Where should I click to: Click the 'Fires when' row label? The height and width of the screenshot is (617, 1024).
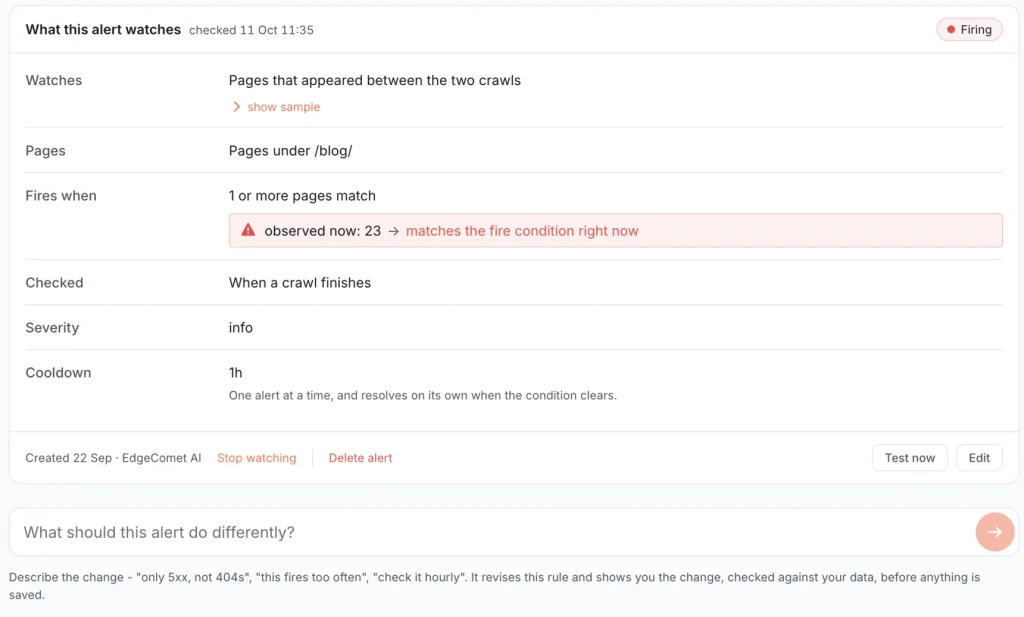(x=61, y=196)
